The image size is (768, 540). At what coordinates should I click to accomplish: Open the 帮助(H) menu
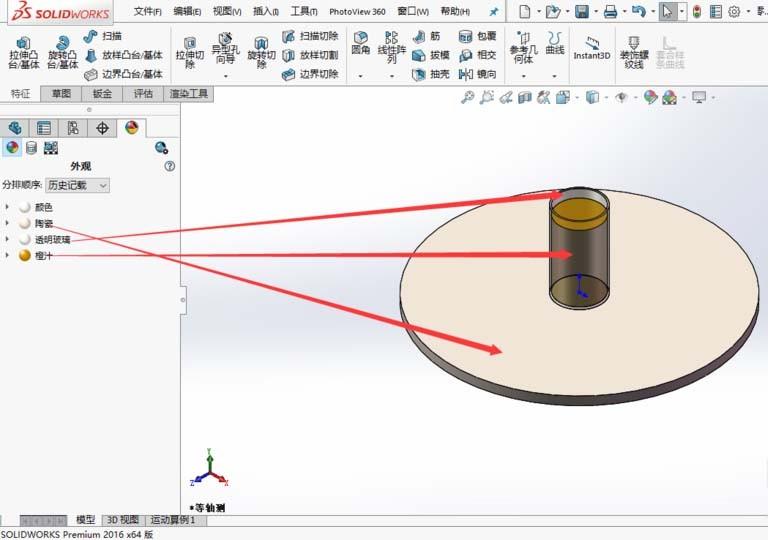click(455, 11)
